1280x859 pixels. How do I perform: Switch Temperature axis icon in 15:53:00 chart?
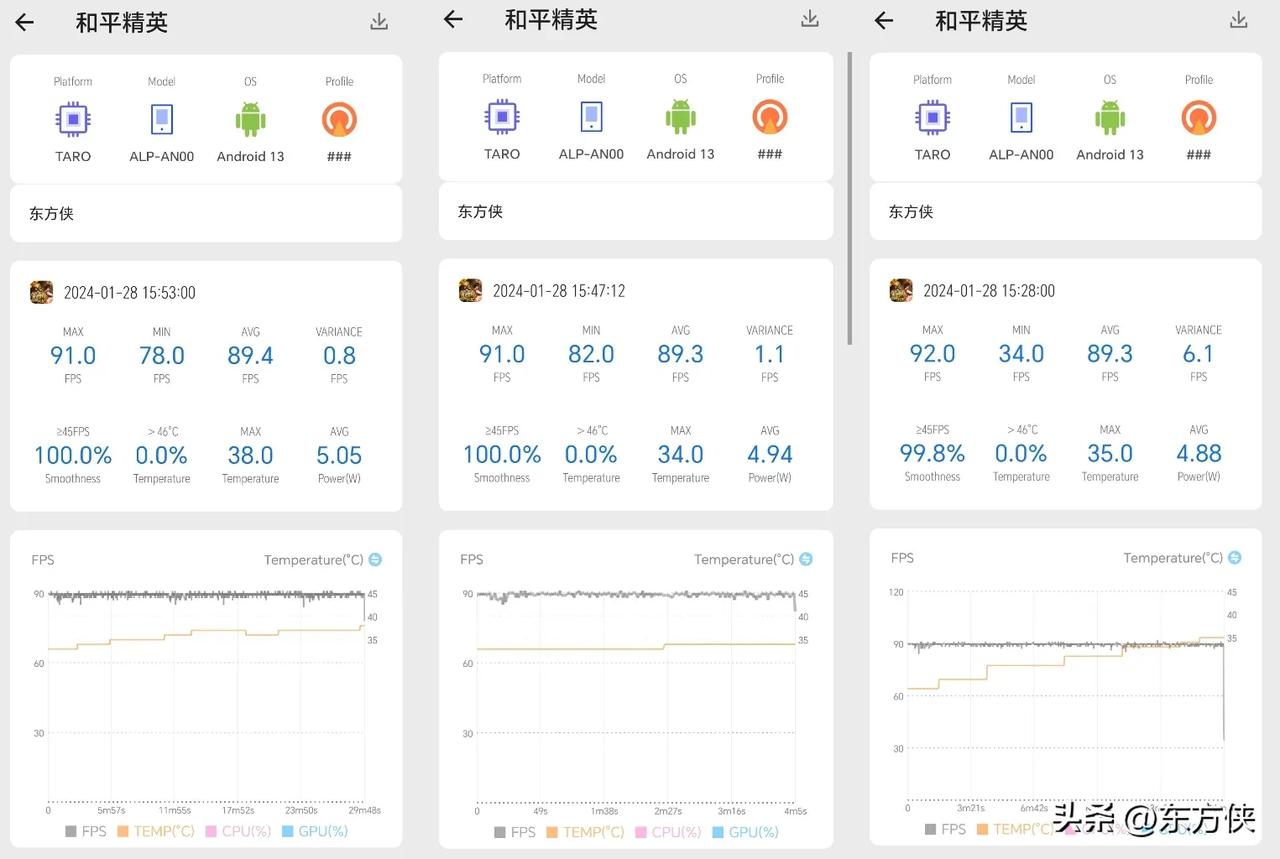[375, 559]
